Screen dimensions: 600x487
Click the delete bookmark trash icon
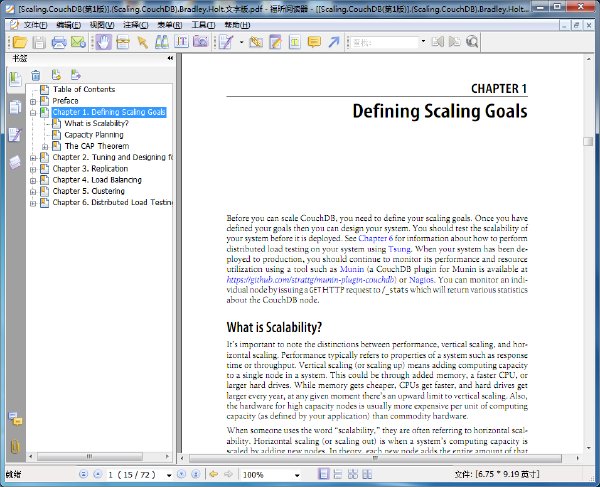36,75
